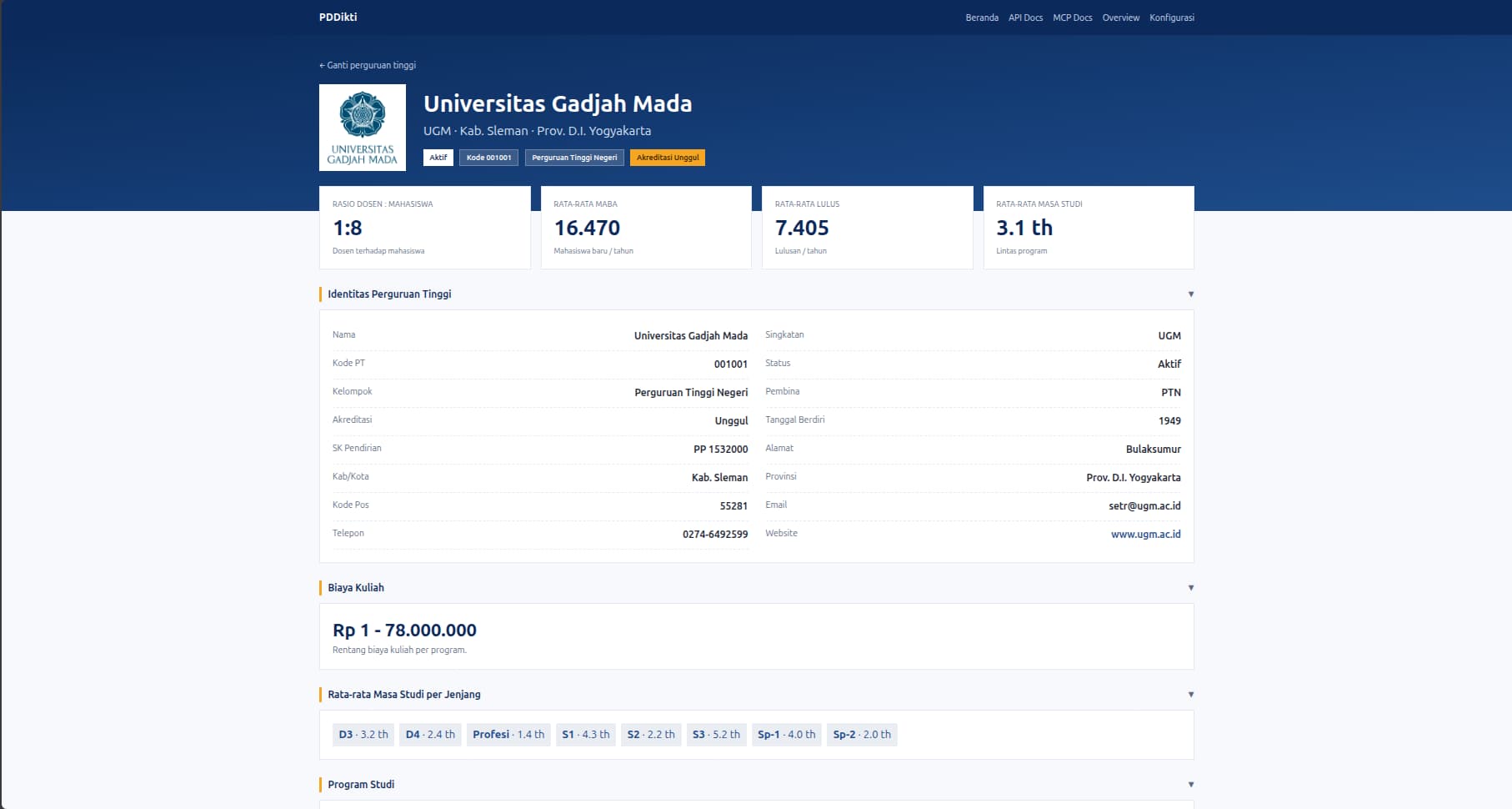Viewport: 1512px width, 809px height.
Task: Click the Provinsi value Prov. D.I. Yogyakarta
Action: 1134,478
